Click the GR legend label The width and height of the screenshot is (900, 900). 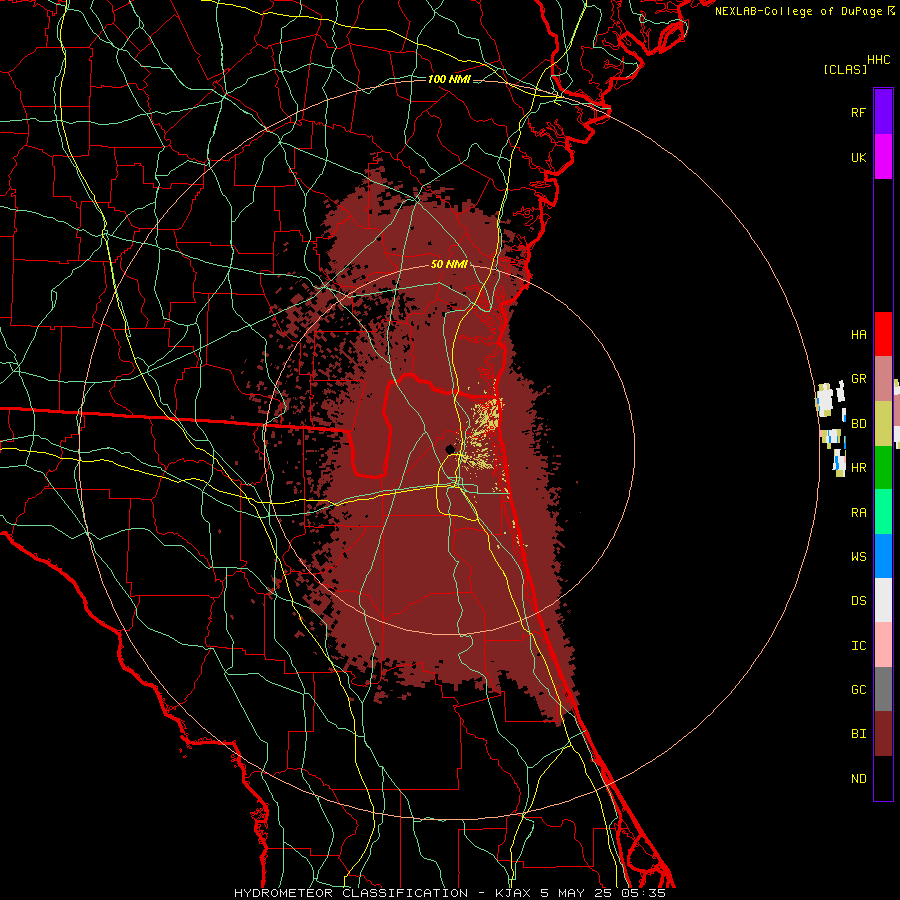pyautogui.click(x=858, y=379)
